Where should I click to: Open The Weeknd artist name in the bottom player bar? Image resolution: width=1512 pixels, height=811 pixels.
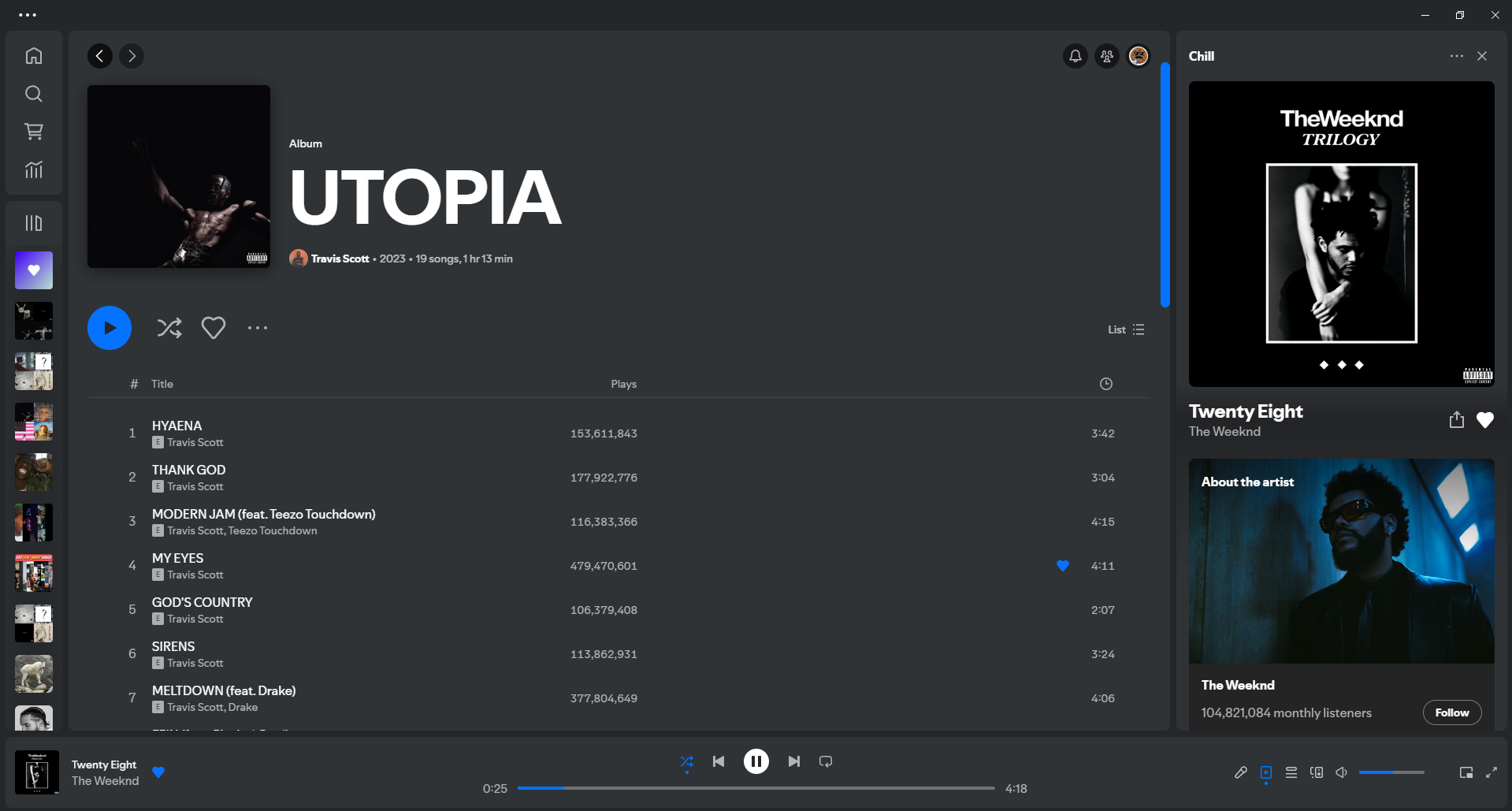point(105,781)
